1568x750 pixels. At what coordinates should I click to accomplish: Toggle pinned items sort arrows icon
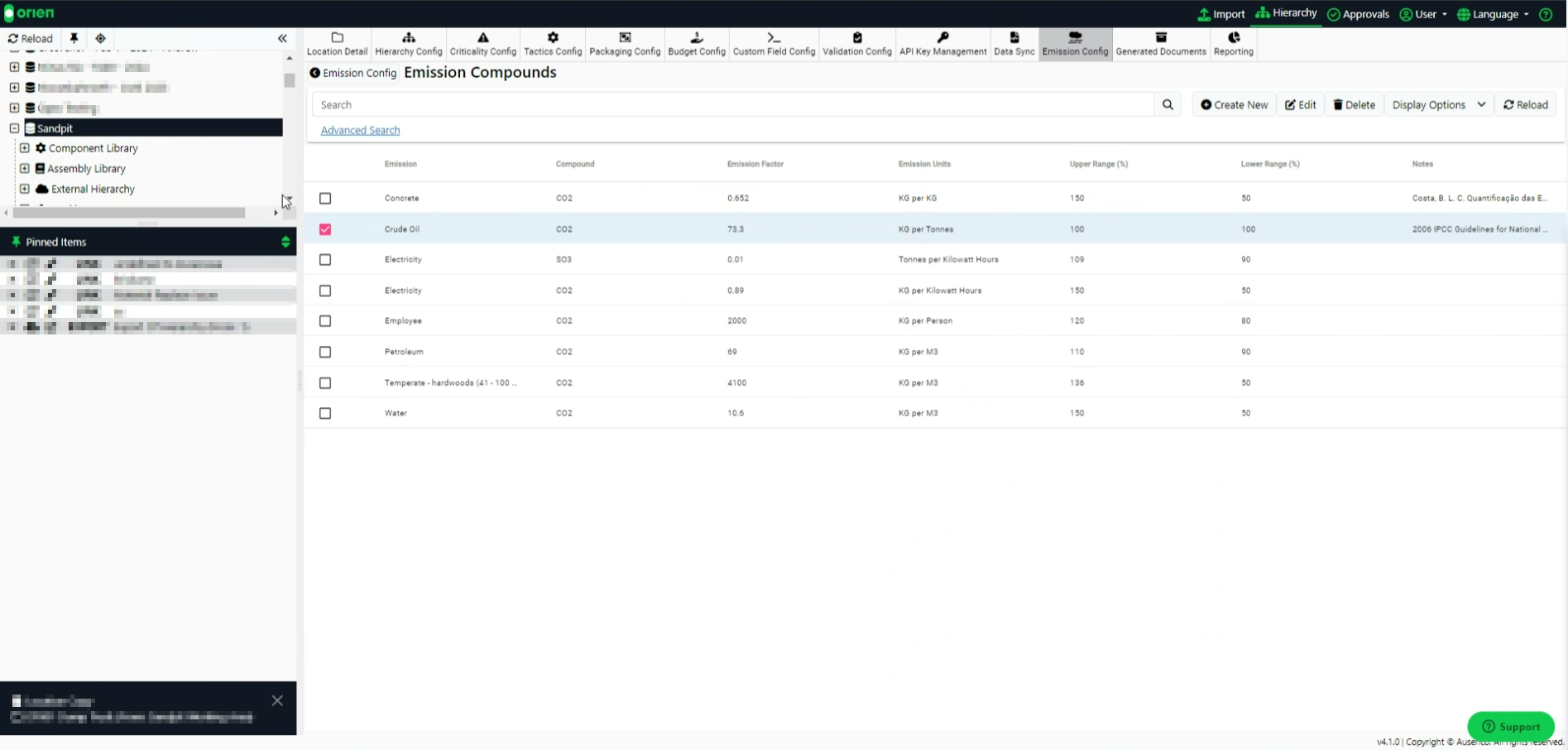285,242
